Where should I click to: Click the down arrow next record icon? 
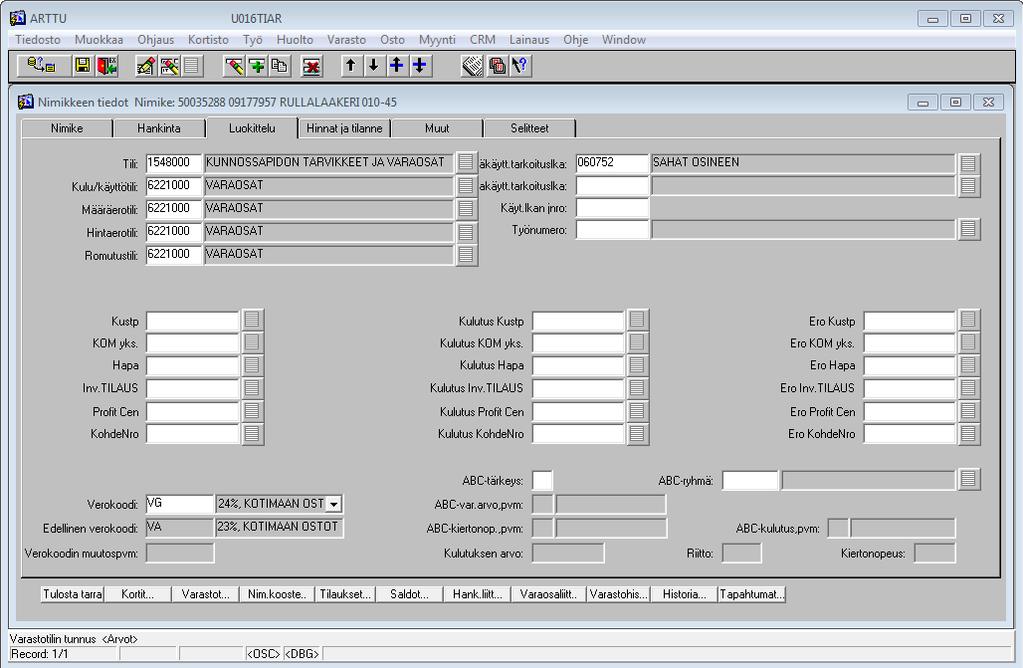tap(373, 66)
